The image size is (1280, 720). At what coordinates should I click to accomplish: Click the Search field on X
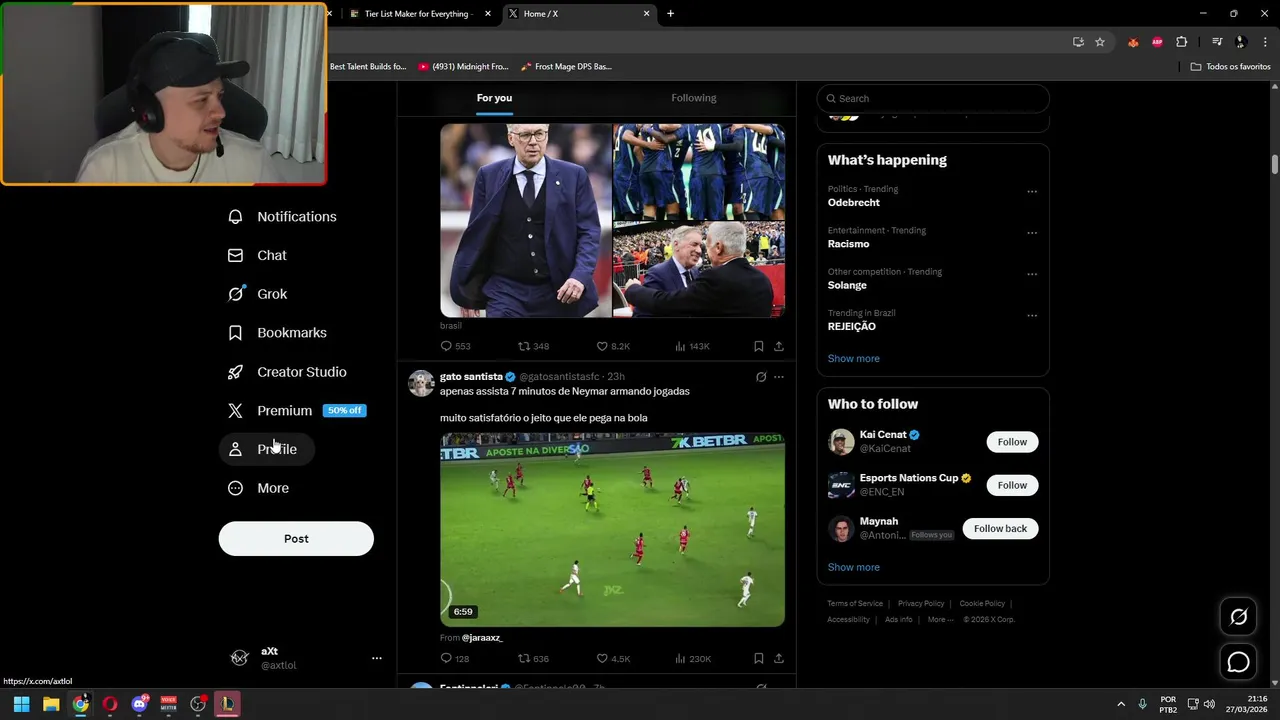(933, 98)
